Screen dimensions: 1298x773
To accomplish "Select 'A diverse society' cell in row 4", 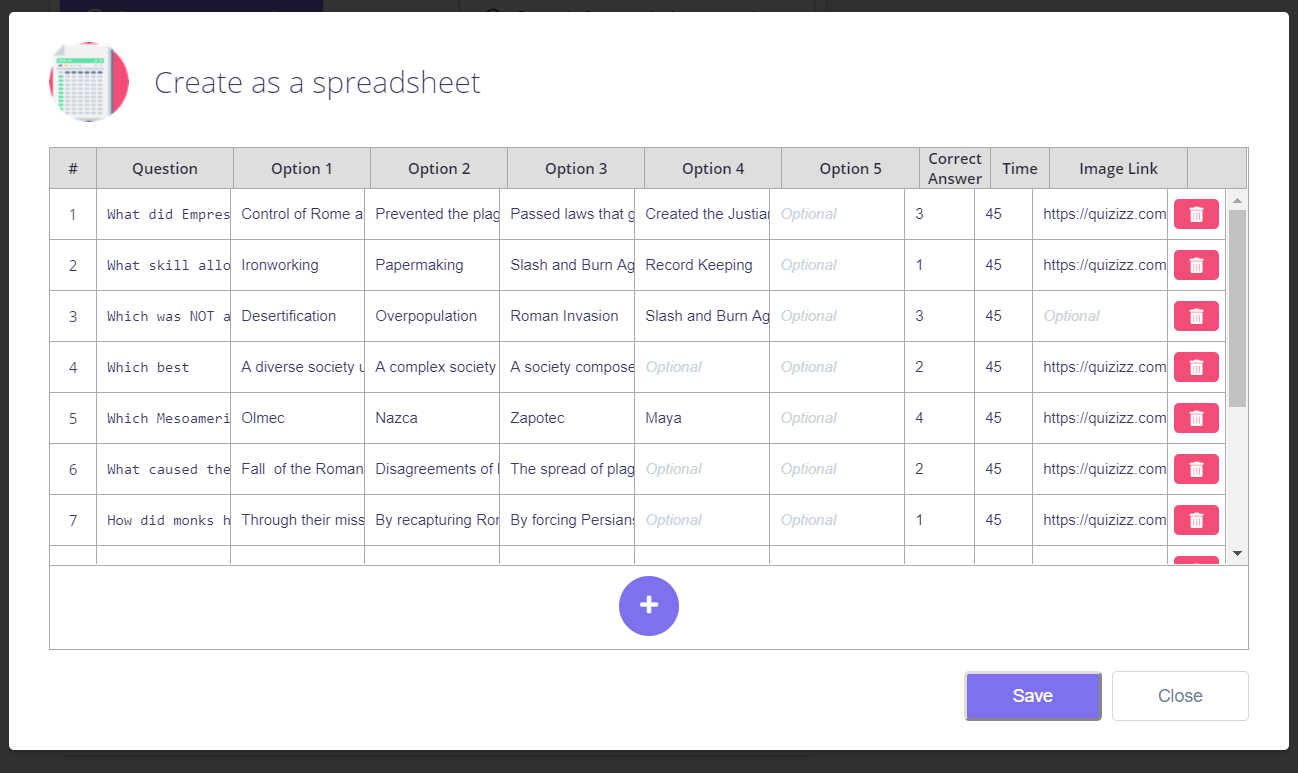I will [298, 367].
